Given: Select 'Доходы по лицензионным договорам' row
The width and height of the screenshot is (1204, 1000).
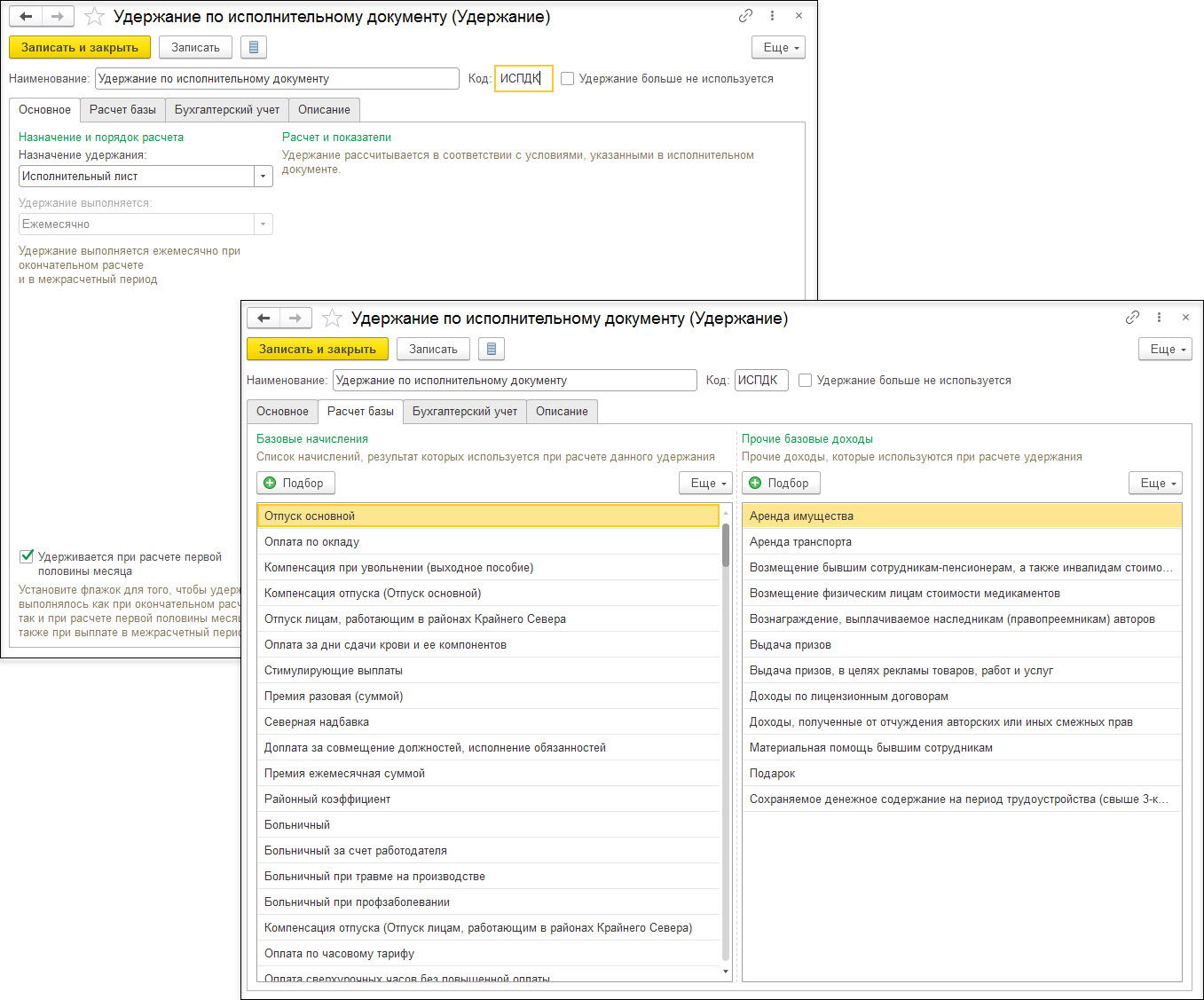Looking at the screenshot, I should click(x=962, y=696).
